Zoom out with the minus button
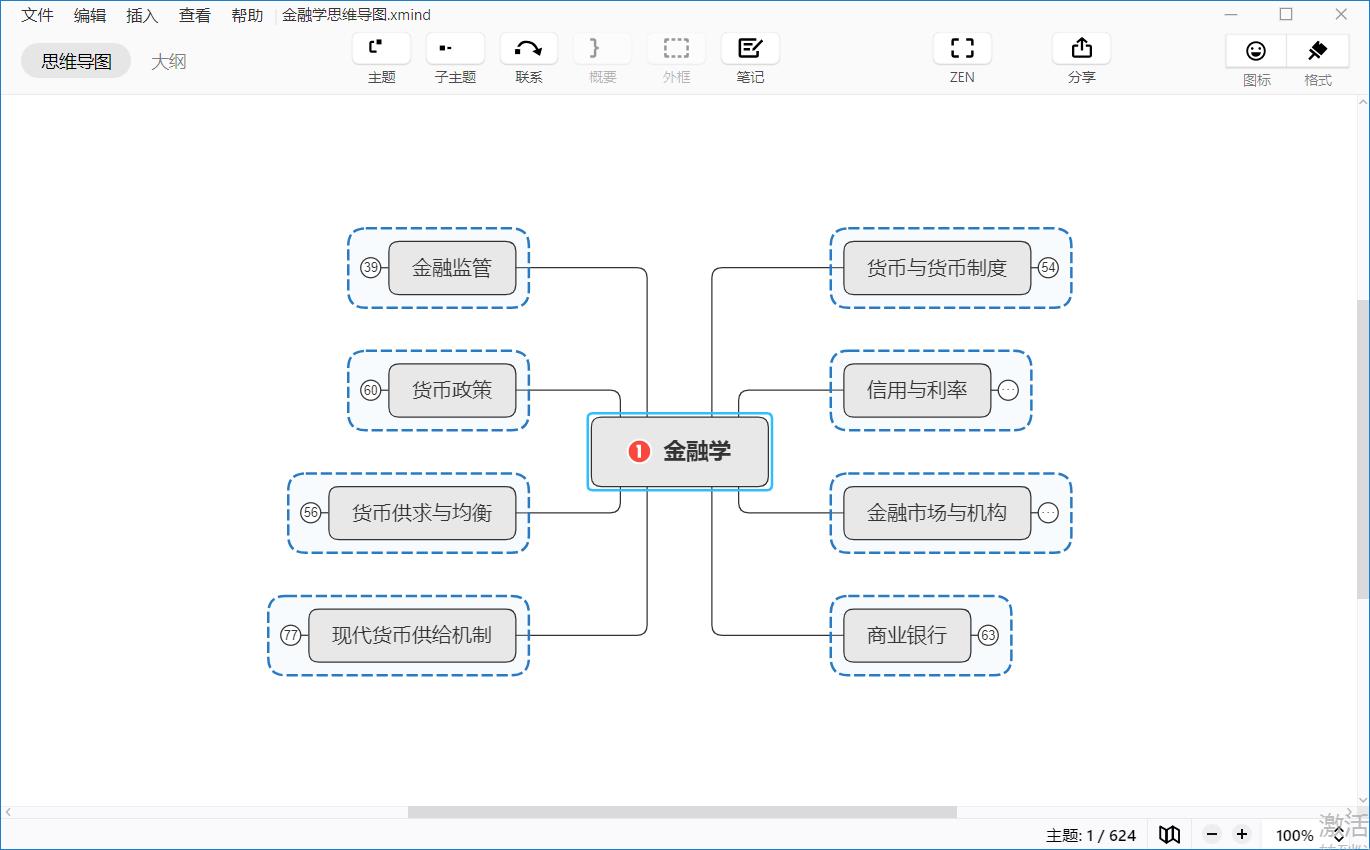The height and width of the screenshot is (850, 1370). pos(1212,834)
